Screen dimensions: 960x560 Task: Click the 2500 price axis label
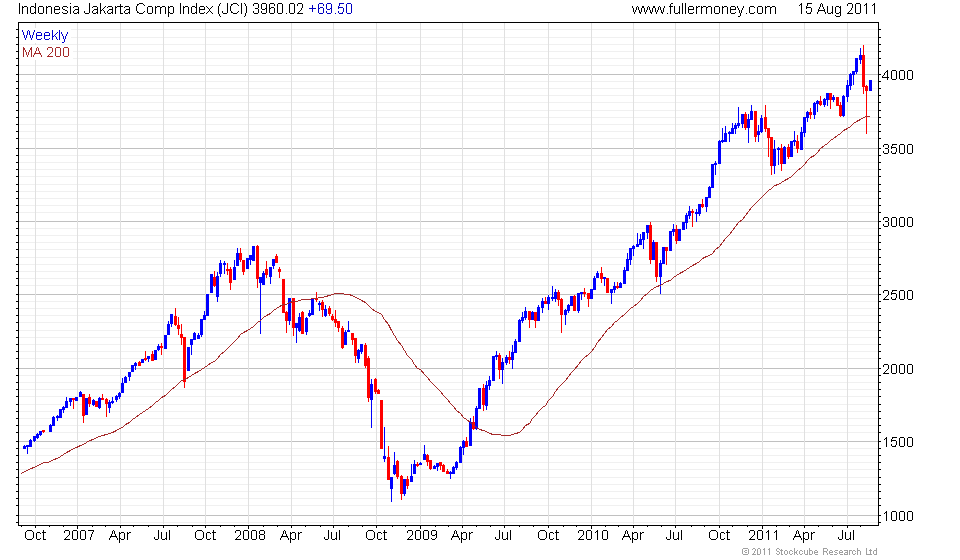tap(898, 295)
